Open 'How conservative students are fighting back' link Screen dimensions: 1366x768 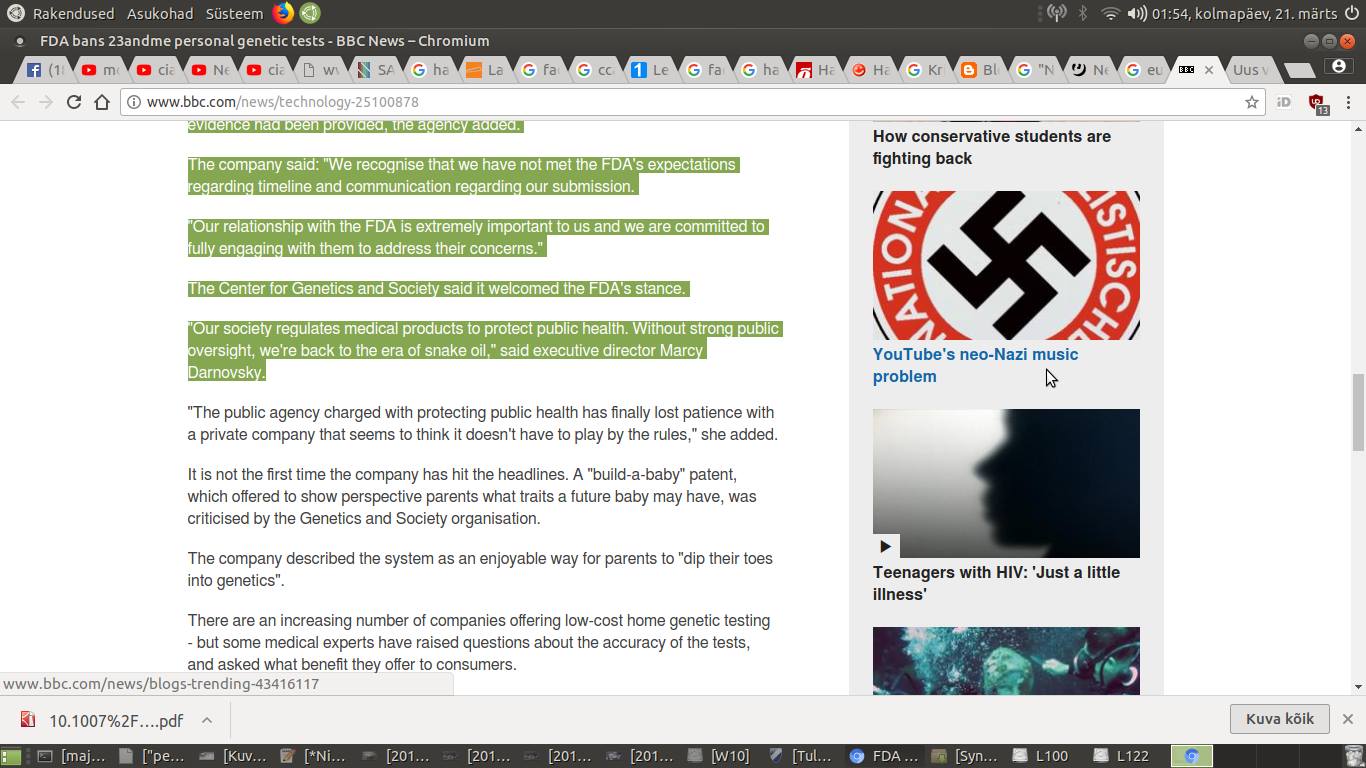pyautogui.click(x=991, y=147)
